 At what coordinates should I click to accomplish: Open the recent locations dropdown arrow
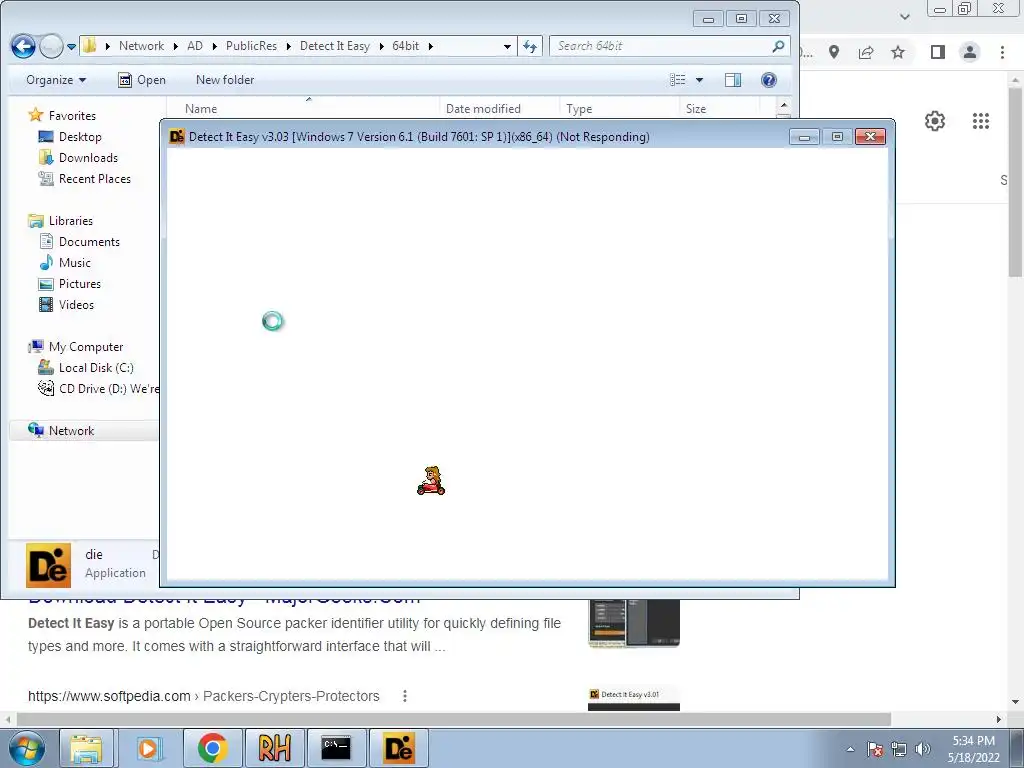pyautogui.click(x=71, y=47)
